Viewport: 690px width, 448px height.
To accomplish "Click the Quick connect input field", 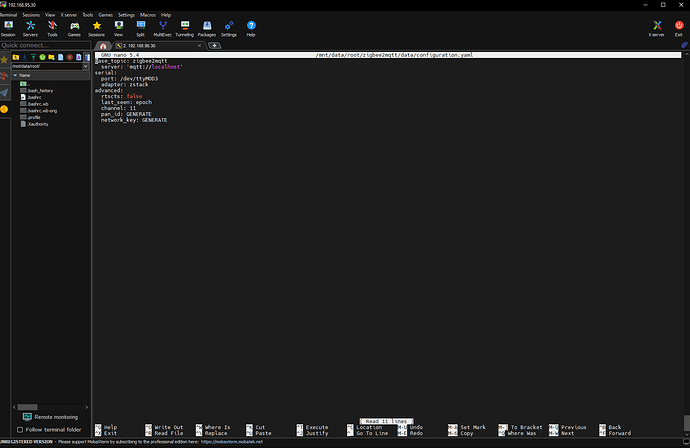I will click(45, 45).
